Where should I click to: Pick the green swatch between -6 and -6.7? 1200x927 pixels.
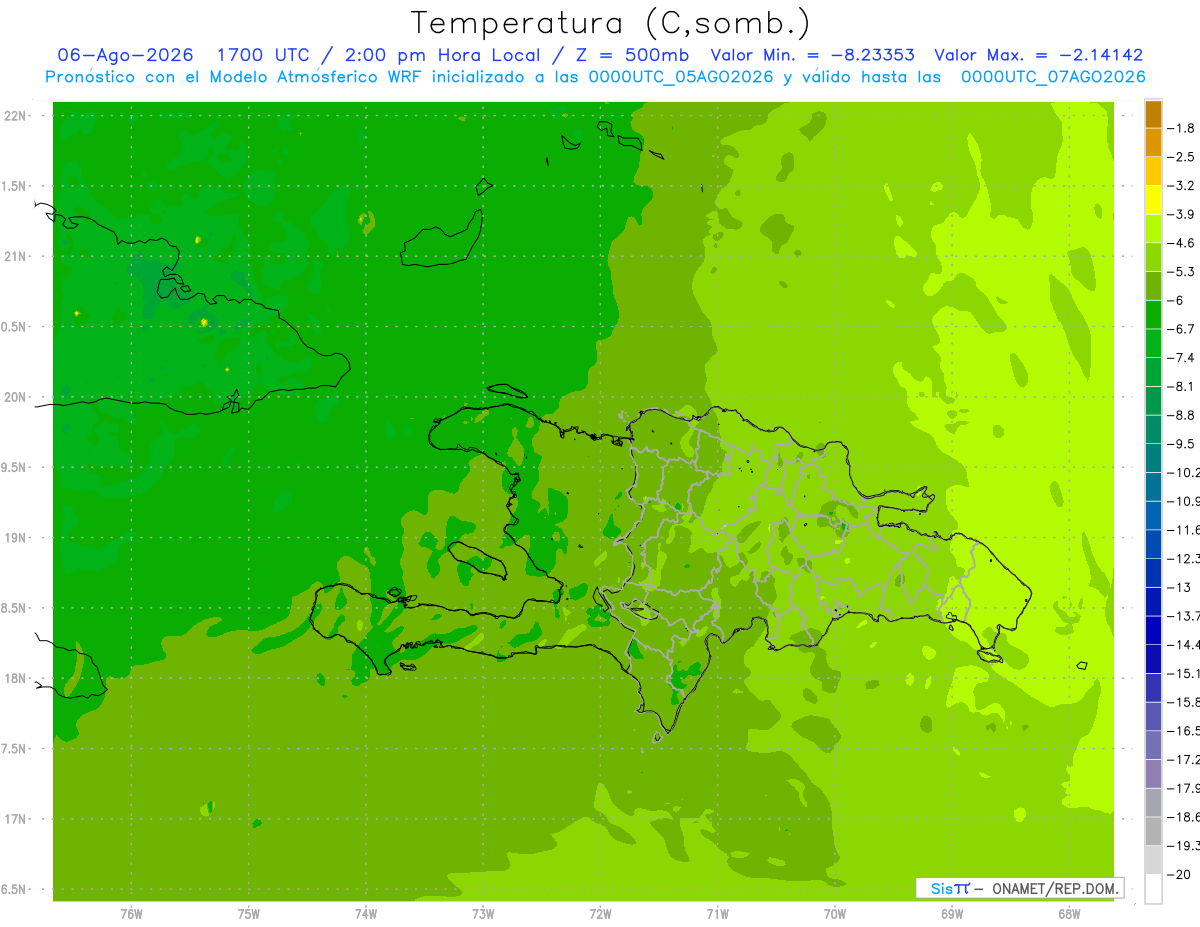click(1153, 314)
